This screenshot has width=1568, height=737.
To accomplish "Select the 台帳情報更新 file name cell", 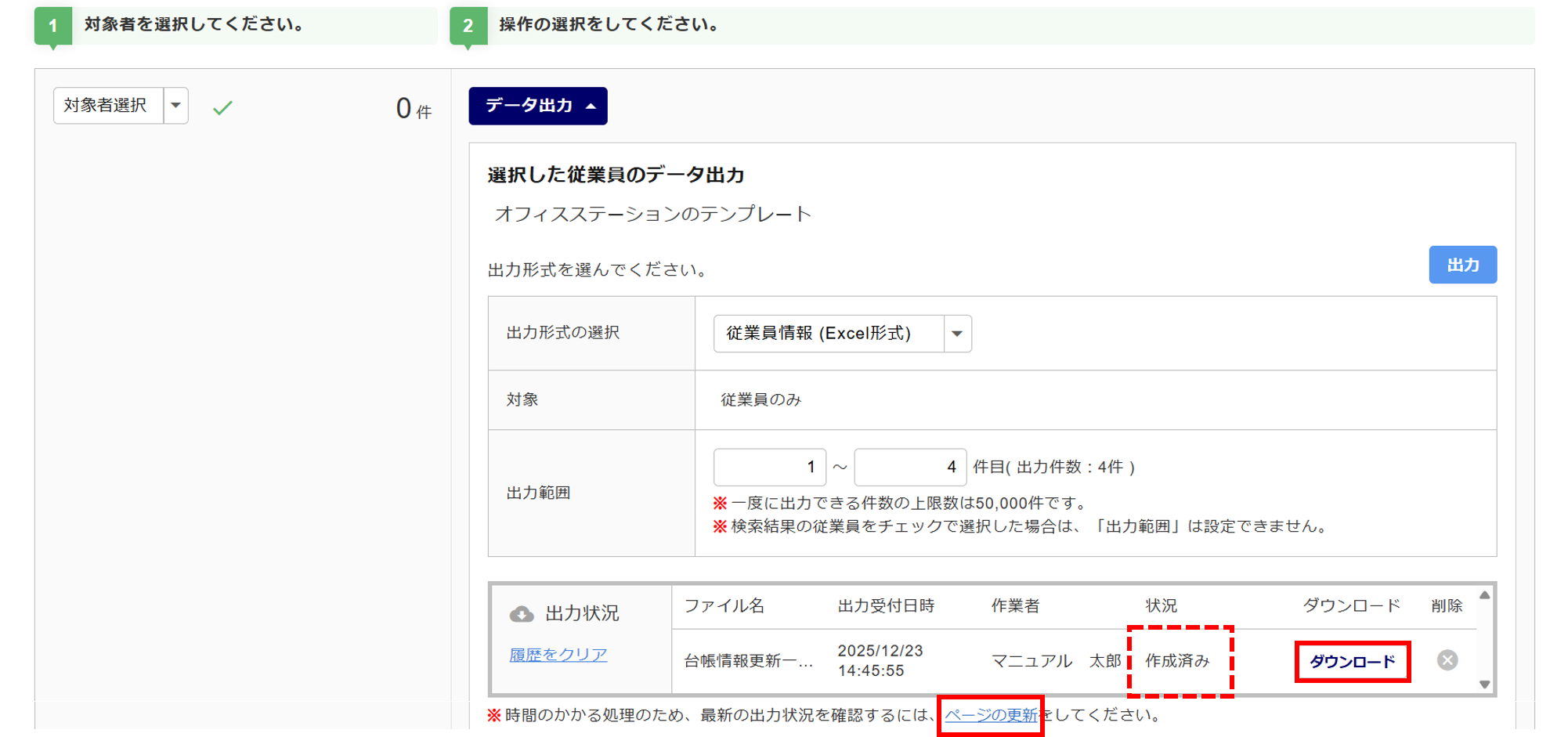I will click(749, 661).
